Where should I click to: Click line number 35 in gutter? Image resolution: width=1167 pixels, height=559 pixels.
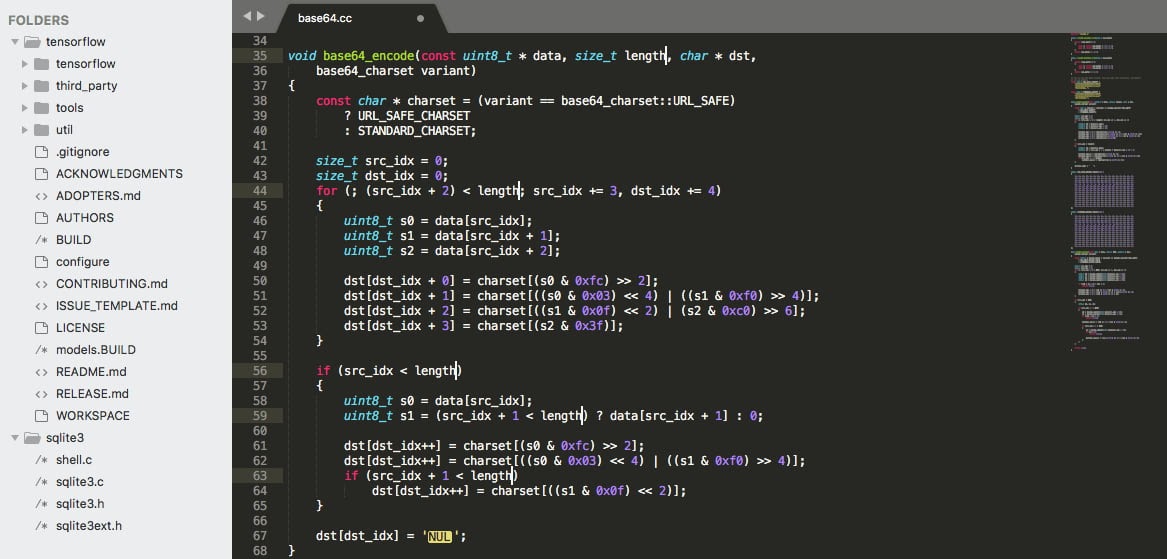[260, 56]
